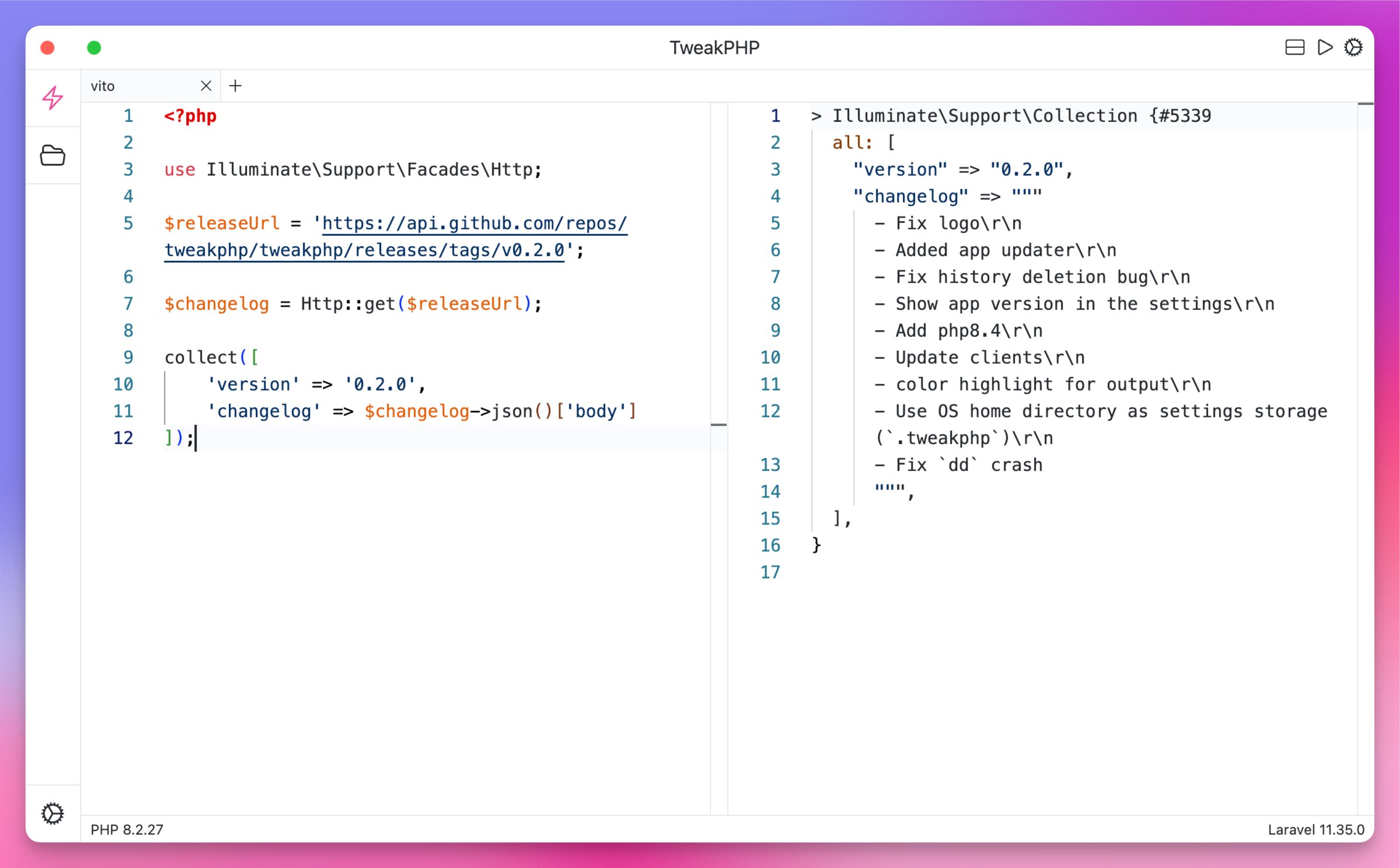Click output line "version" => "0.2.0"
1400x868 pixels.
click(963, 169)
